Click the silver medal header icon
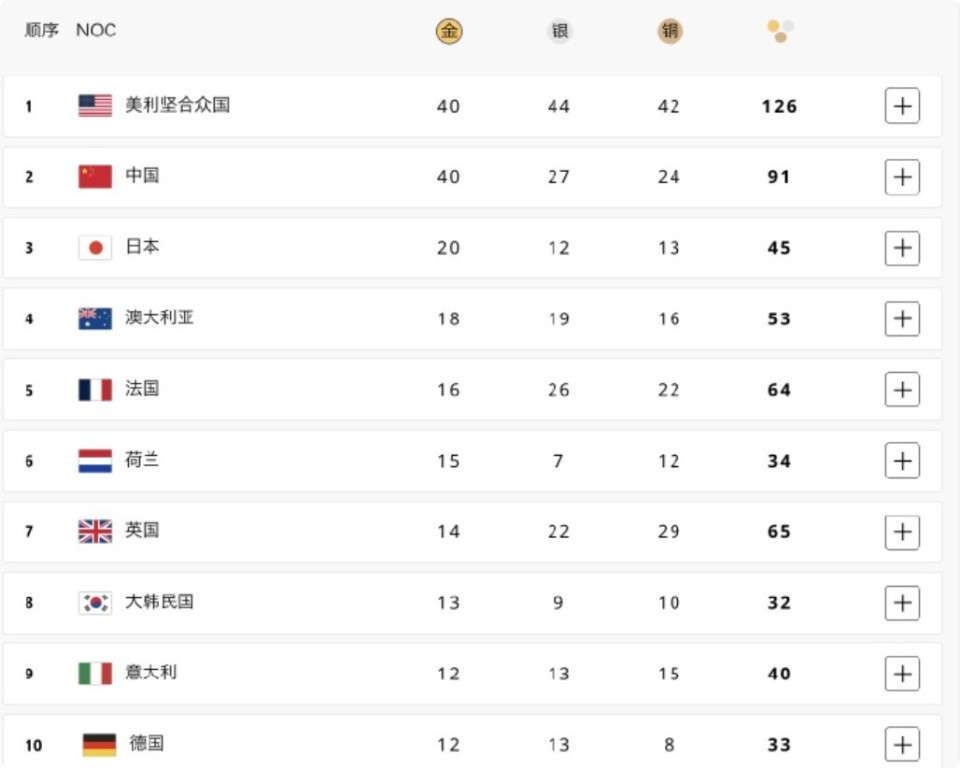This screenshot has height=768, width=960. coord(560,31)
